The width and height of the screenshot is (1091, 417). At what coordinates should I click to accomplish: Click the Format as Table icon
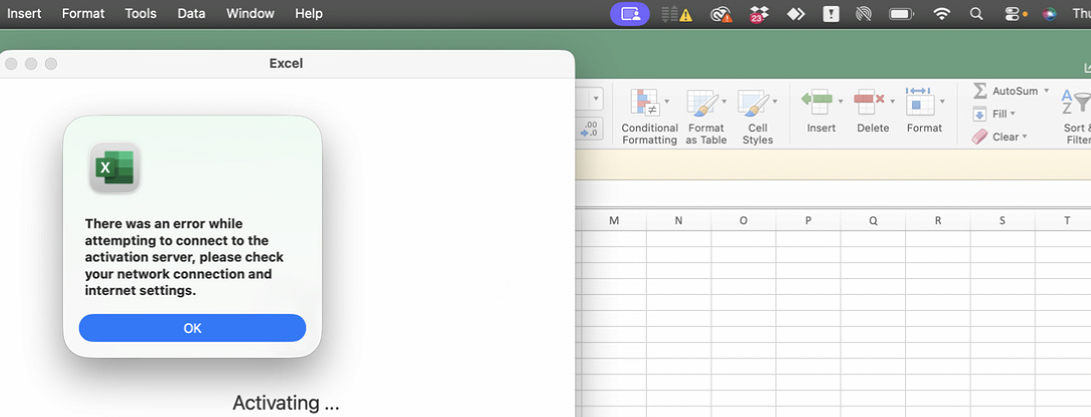click(x=702, y=102)
